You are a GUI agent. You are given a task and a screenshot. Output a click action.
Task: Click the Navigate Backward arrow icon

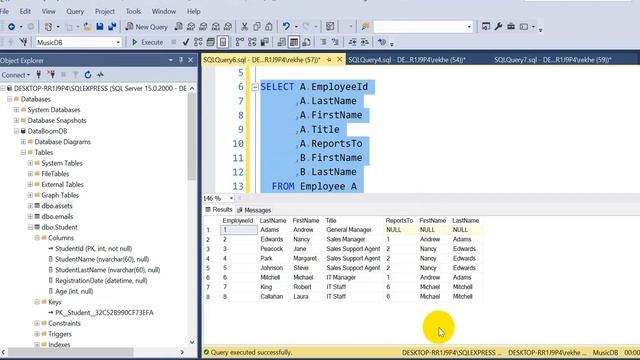click(11, 27)
